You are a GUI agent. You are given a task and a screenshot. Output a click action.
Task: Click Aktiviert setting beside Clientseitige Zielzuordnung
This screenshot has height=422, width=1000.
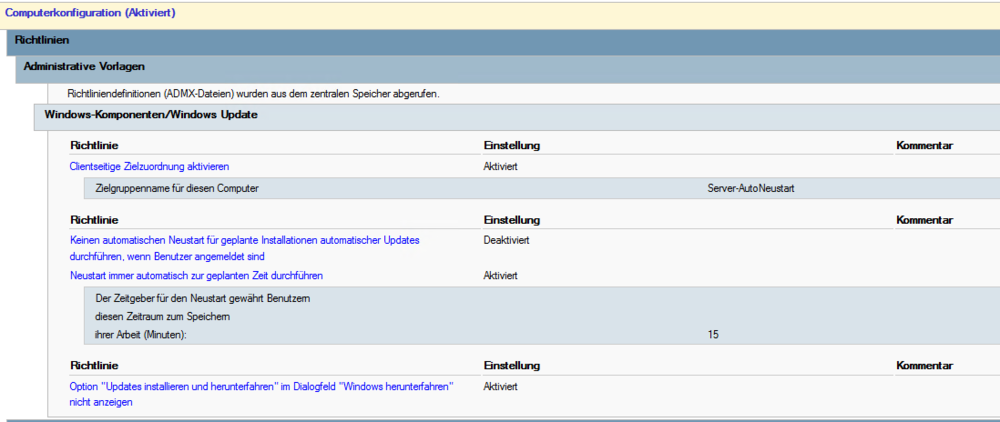click(x=500, y=166)
